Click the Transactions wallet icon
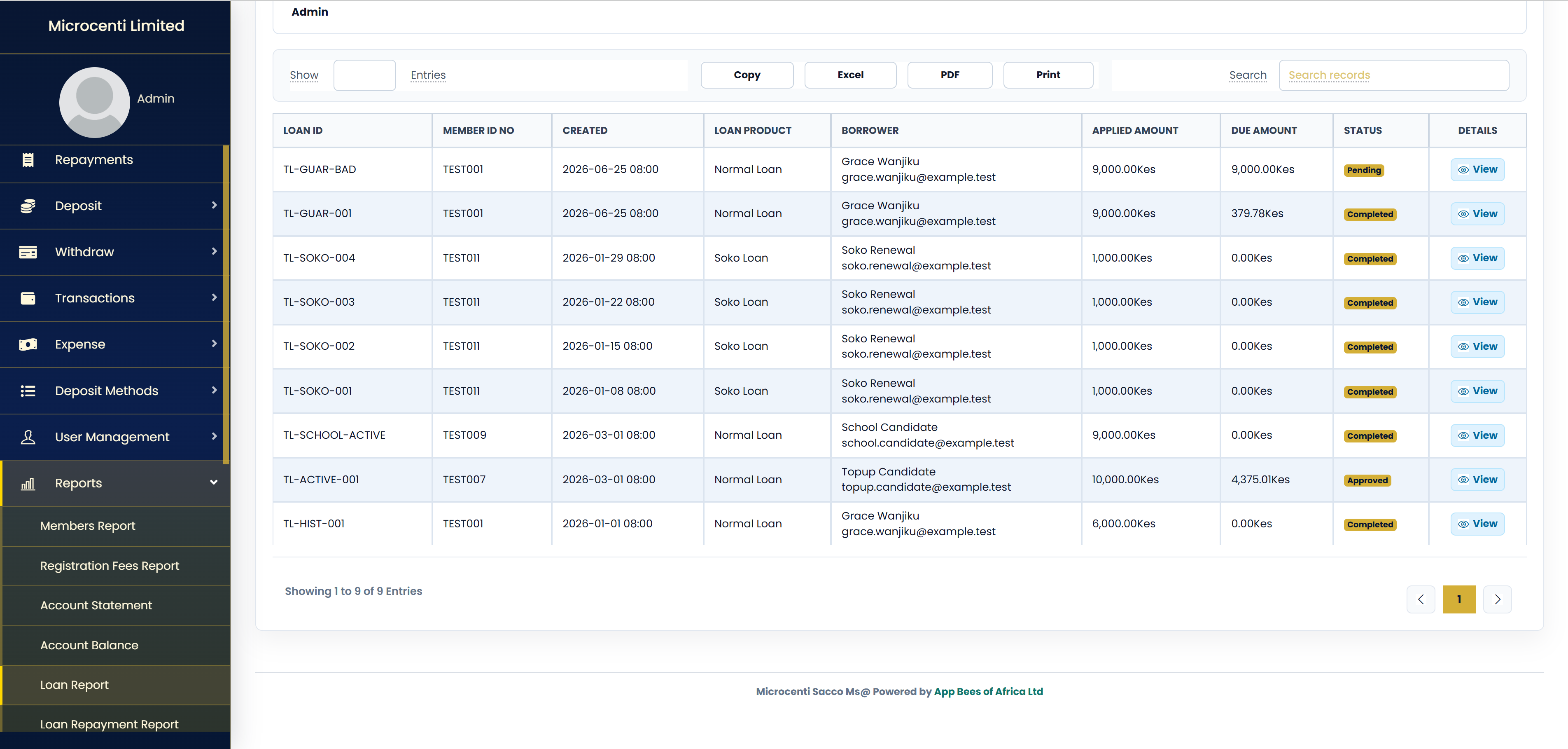 coord(28,298)
